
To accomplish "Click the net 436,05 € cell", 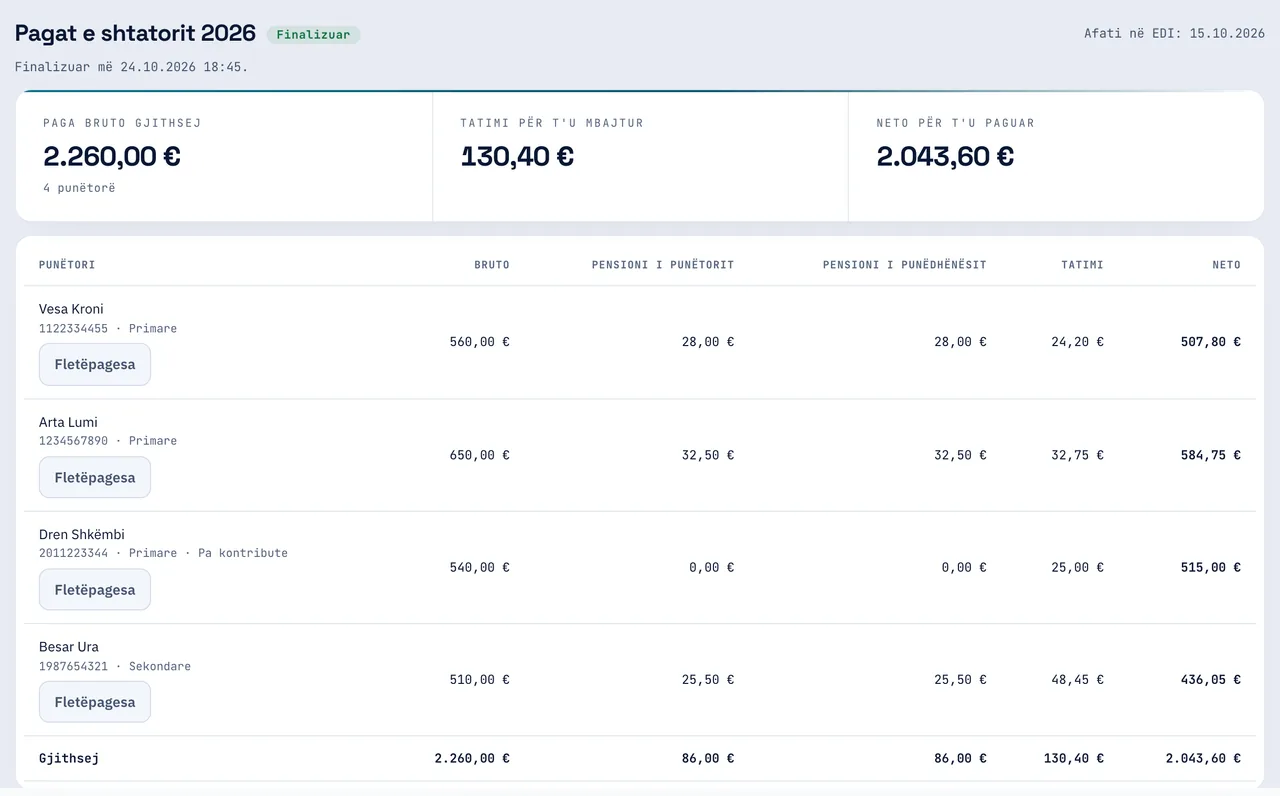I will click(1211, 679).
